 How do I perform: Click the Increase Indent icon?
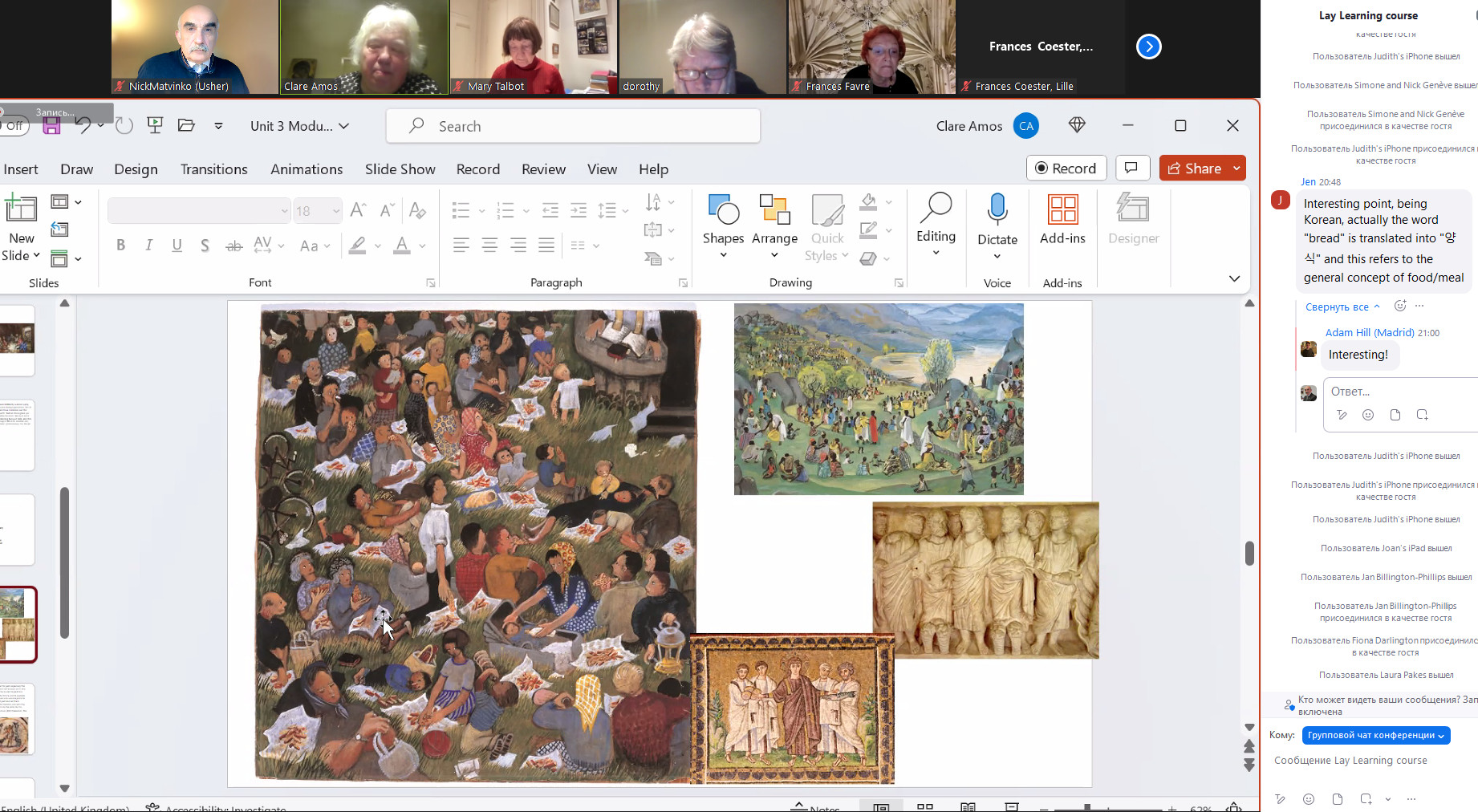(579, 210)
